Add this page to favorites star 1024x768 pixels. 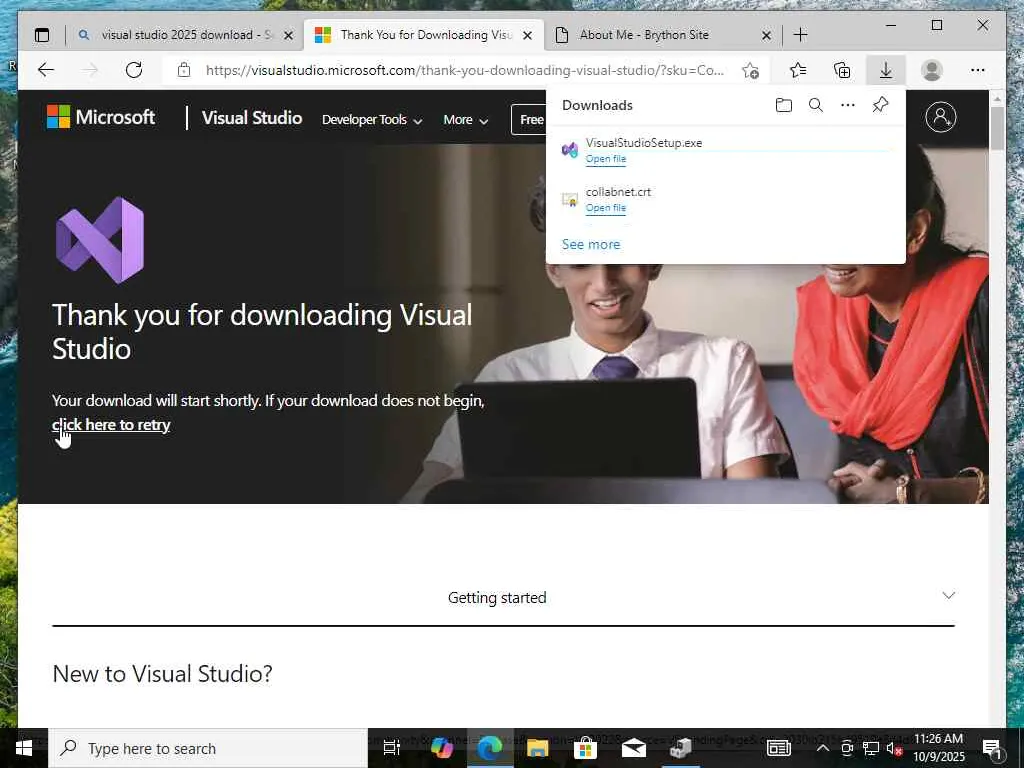point(750,71)
